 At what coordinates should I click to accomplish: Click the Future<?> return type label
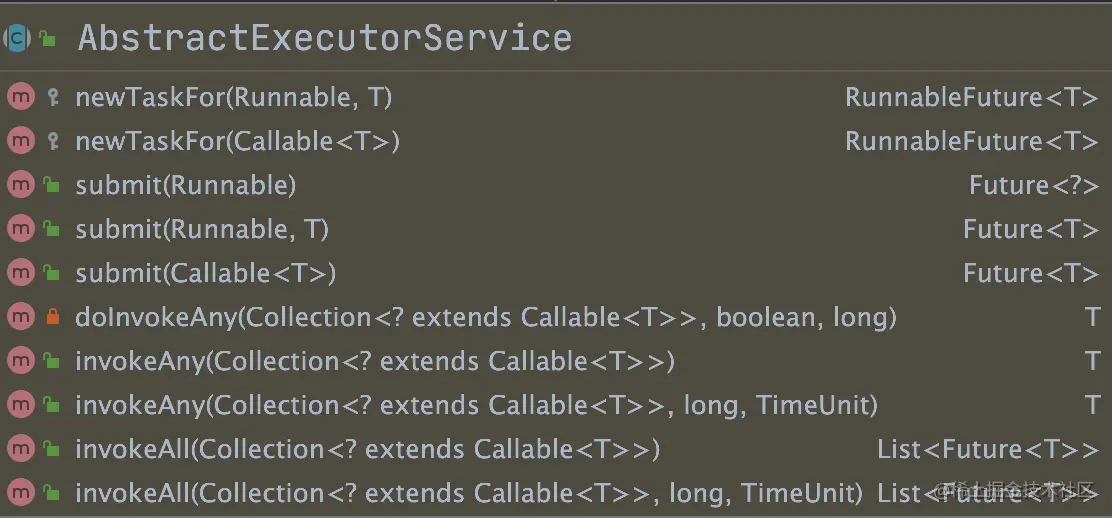[x=1033, y=185]
